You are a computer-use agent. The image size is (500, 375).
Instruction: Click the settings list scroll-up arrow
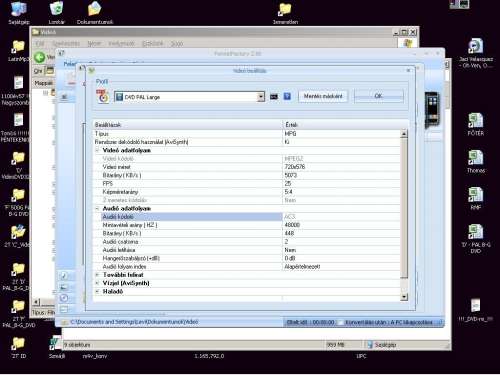[x=404, y=134]
